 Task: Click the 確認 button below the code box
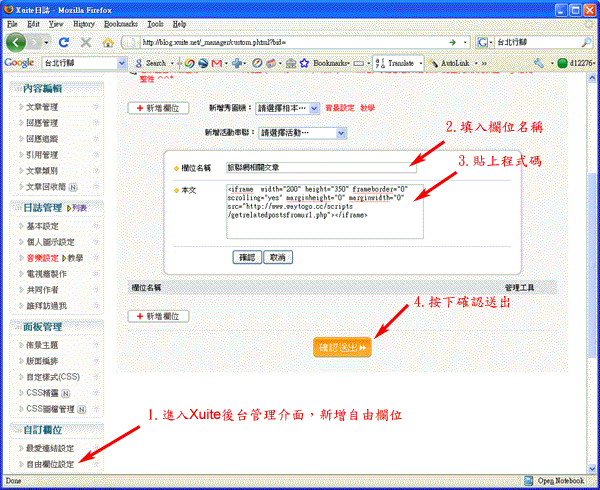tap(246, 257)
